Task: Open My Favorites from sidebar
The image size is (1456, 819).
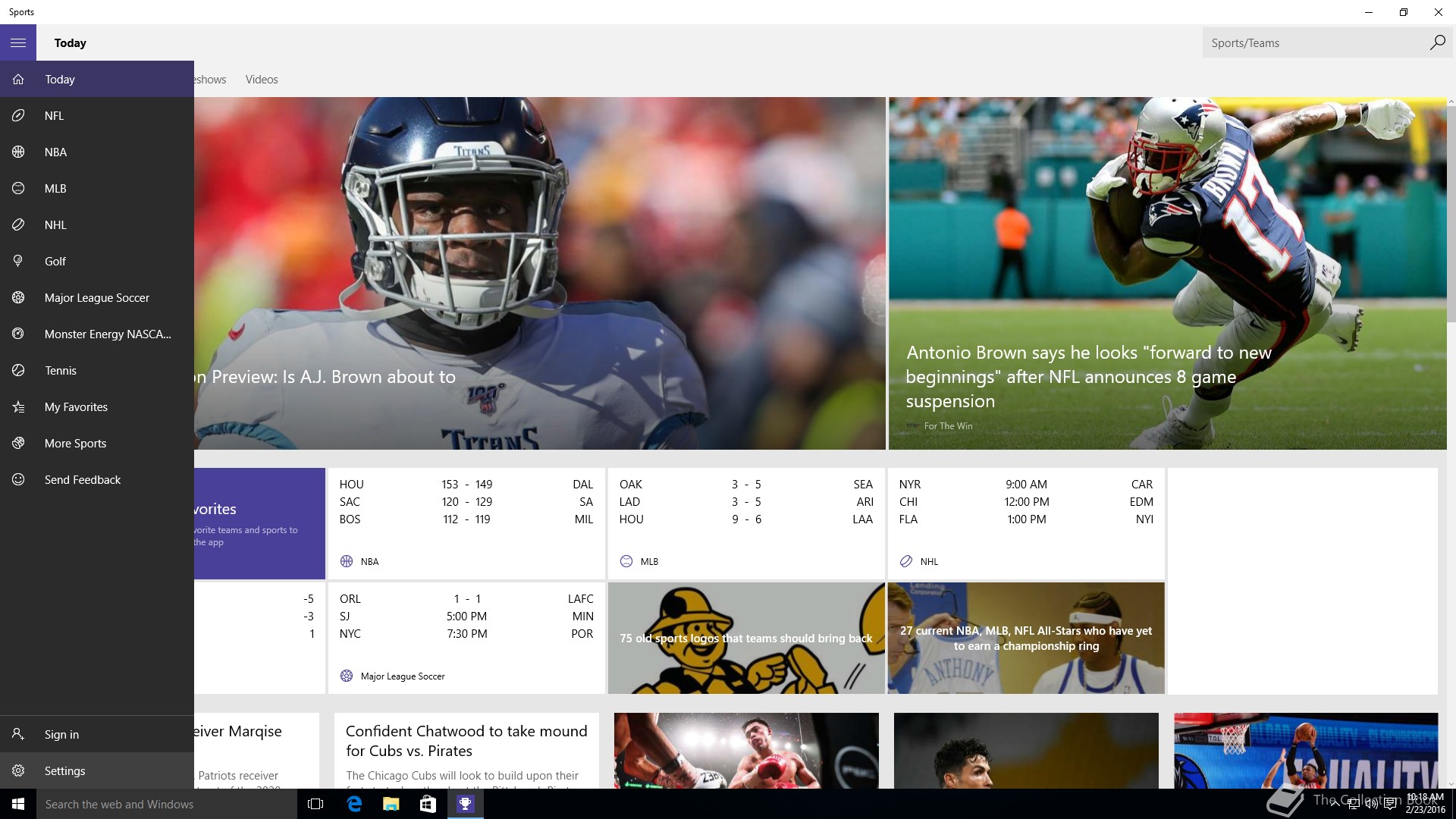Action: pyautogui.click(x=97, y=406)
